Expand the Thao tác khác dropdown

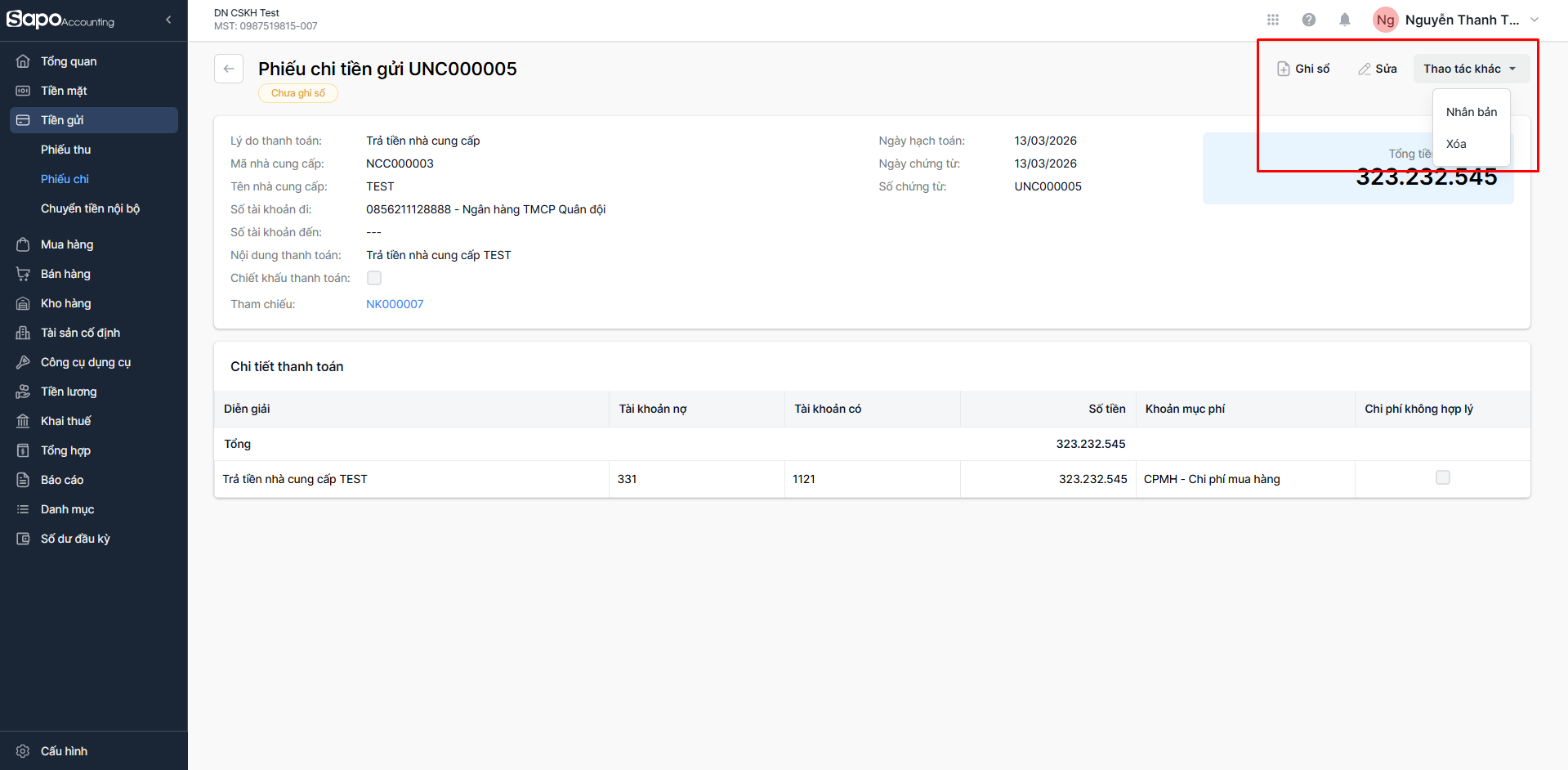1470,69
